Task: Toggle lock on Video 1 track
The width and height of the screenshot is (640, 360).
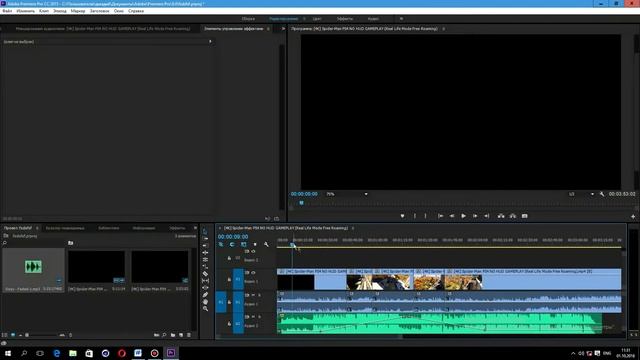Action: (229, 280)
